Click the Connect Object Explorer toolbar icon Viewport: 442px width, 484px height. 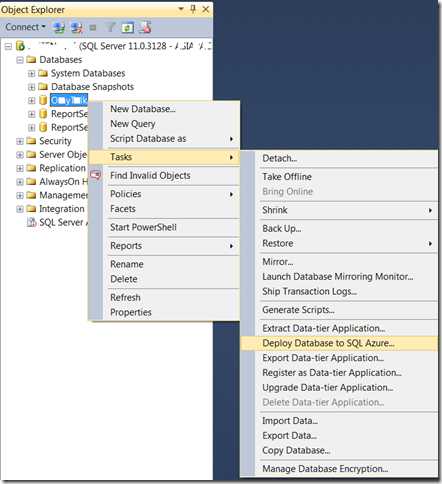point(59,27)
